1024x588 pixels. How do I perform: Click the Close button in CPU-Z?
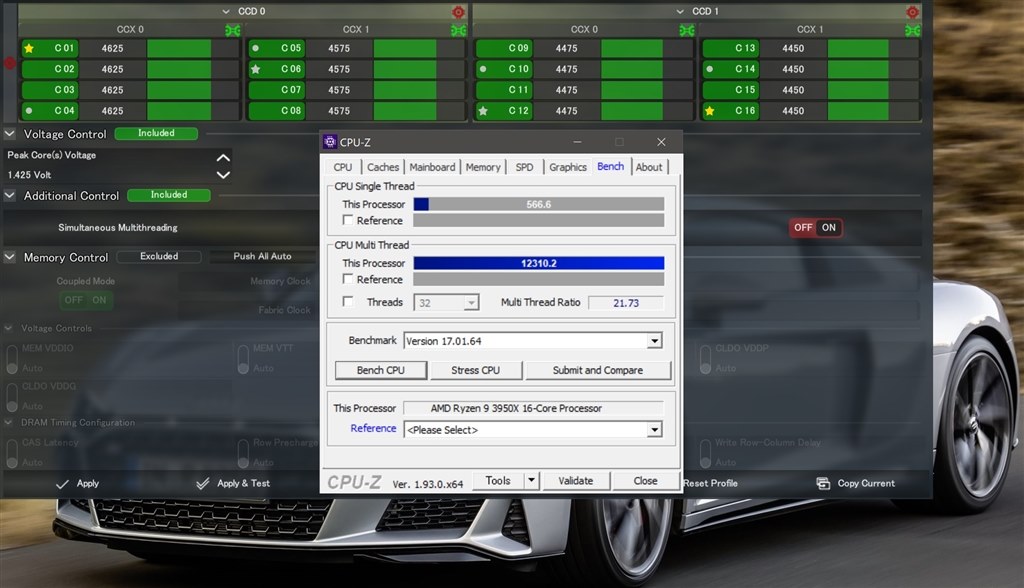coord(645,481)
